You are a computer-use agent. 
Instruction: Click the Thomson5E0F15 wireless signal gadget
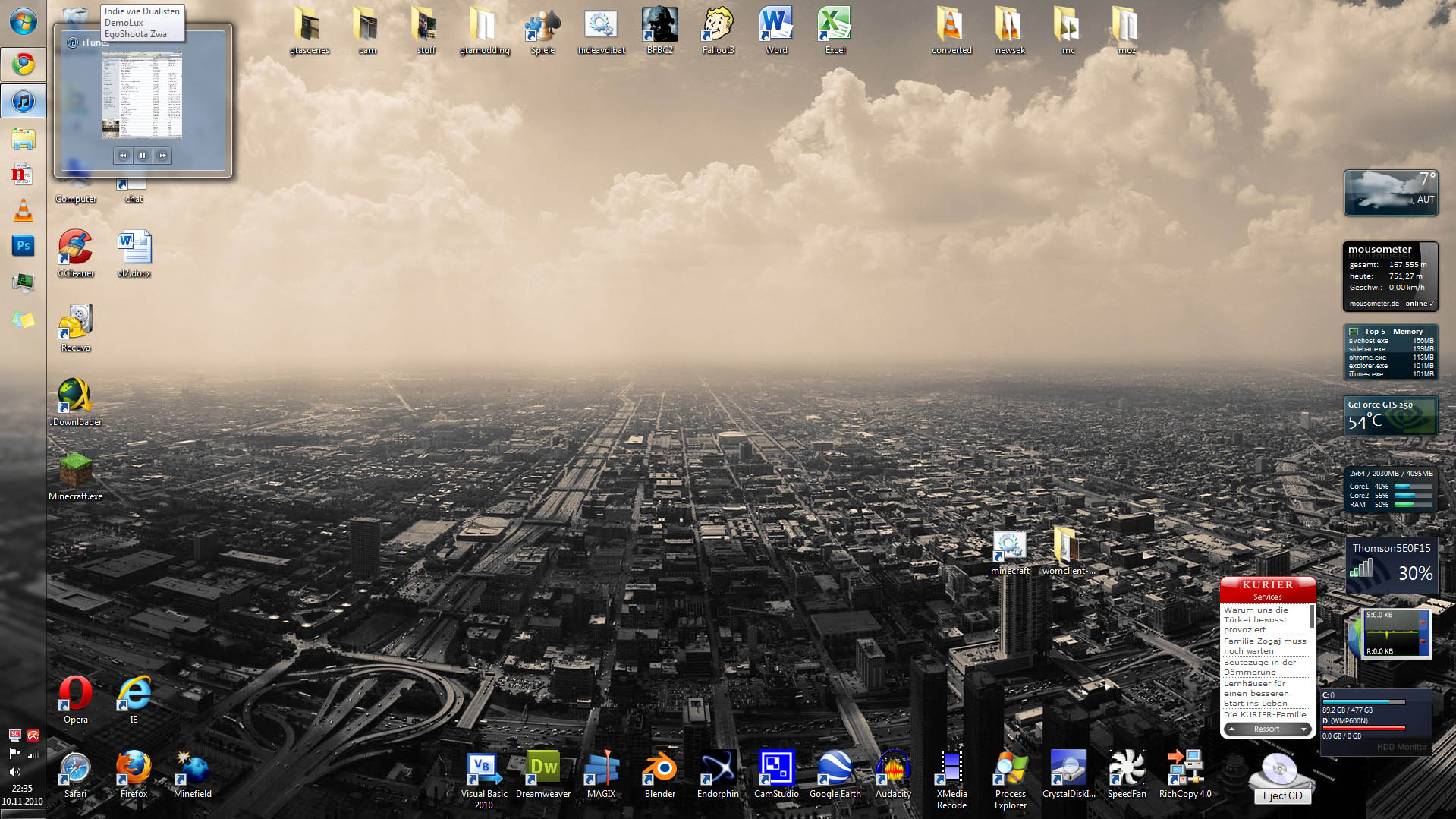(x=1391, y=564)
